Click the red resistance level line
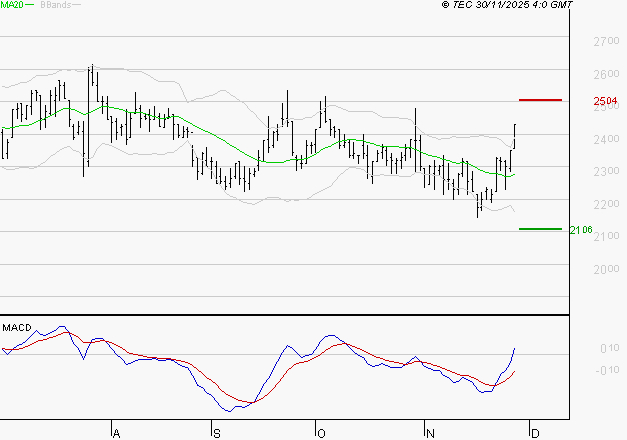 [540, 100]
